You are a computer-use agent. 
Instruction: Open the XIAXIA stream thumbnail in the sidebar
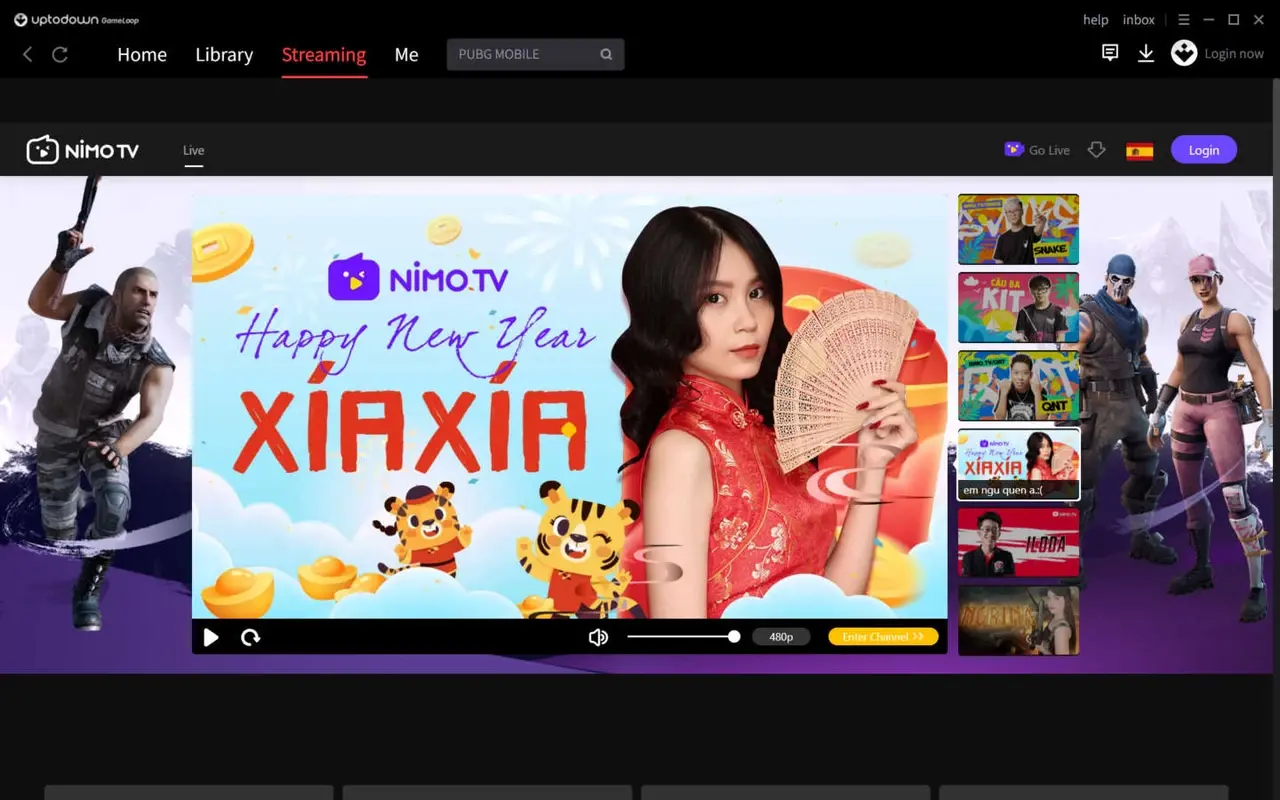(1018, 463)
